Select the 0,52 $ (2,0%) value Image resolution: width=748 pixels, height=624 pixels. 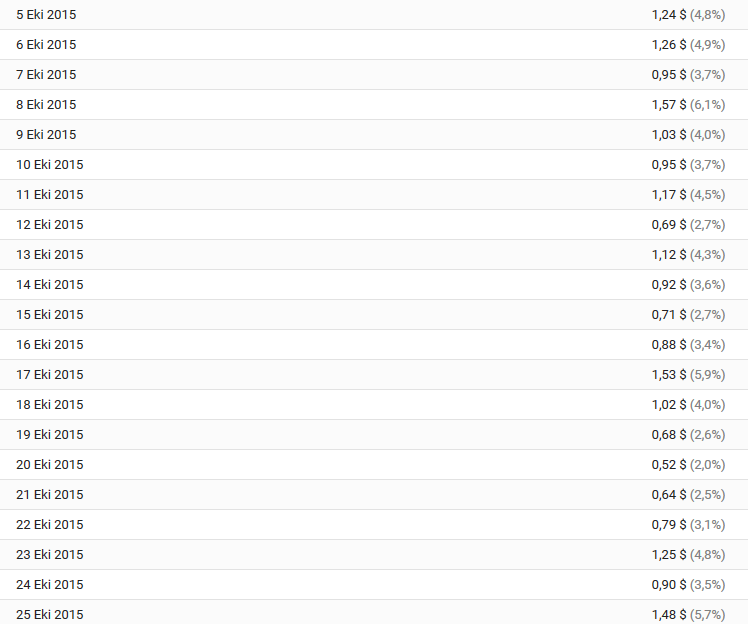pos(688,465)
